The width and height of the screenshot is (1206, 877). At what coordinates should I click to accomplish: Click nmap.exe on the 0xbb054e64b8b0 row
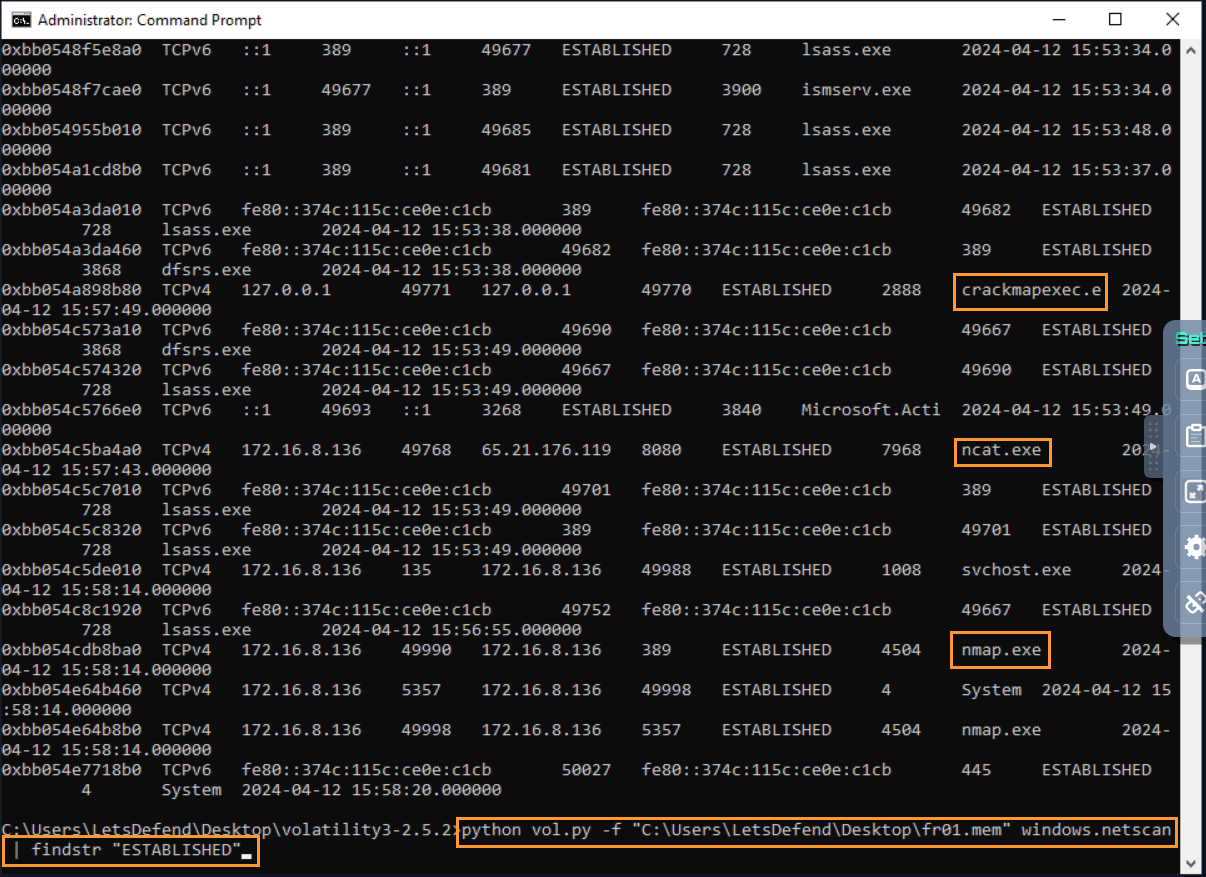pos(1001,730)
